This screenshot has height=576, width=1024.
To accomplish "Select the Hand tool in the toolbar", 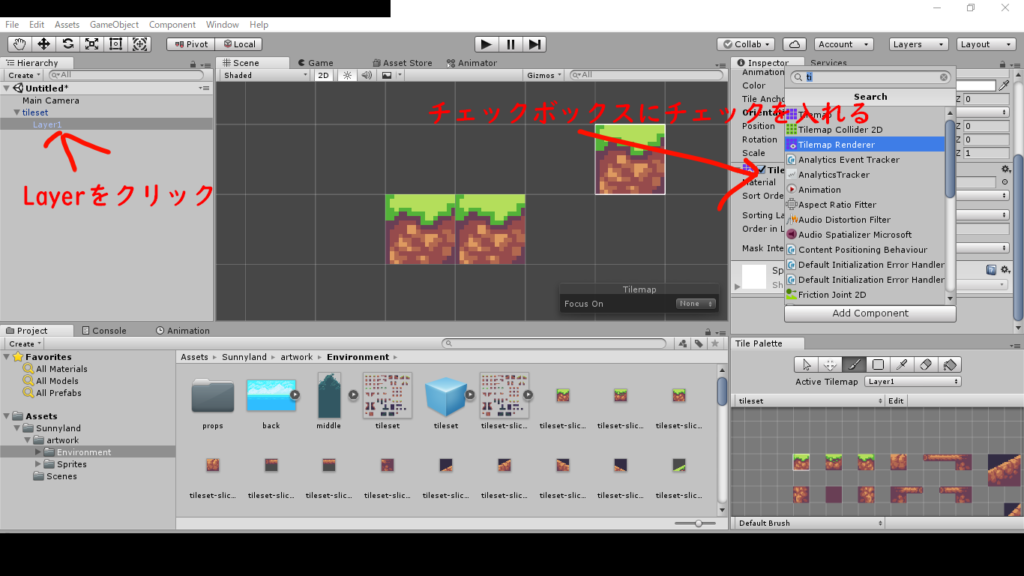I will [x=20, y=44].
